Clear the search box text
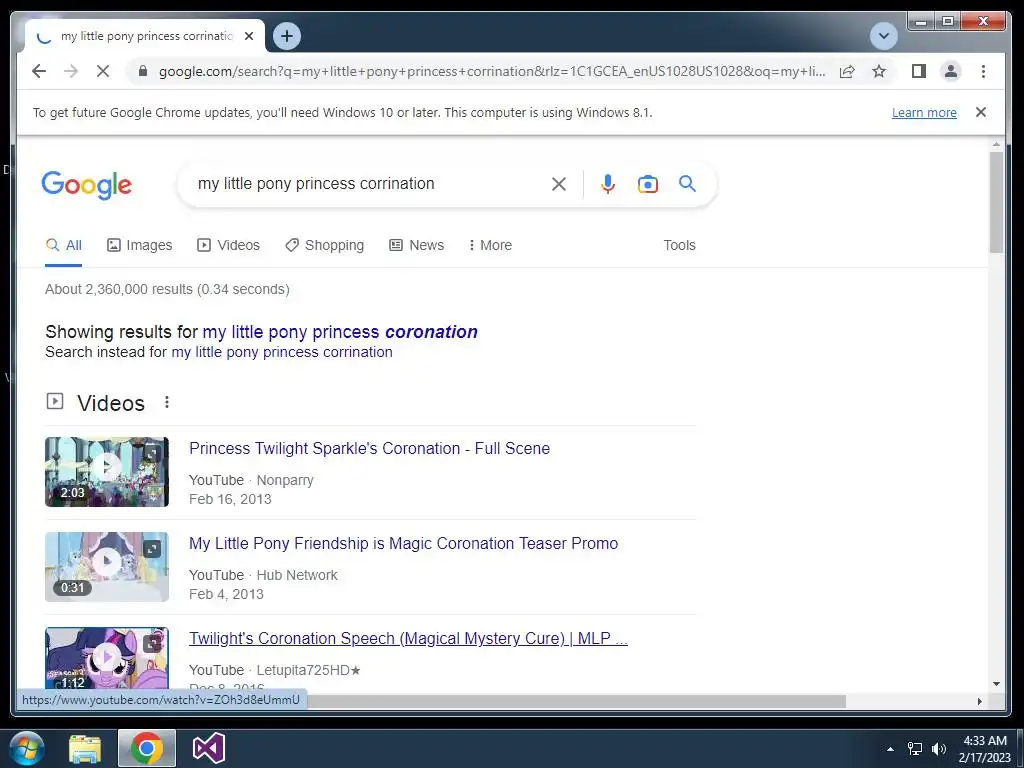This screenshot has width=1024, height=768. pyautogui.click(x=558, y=184)
